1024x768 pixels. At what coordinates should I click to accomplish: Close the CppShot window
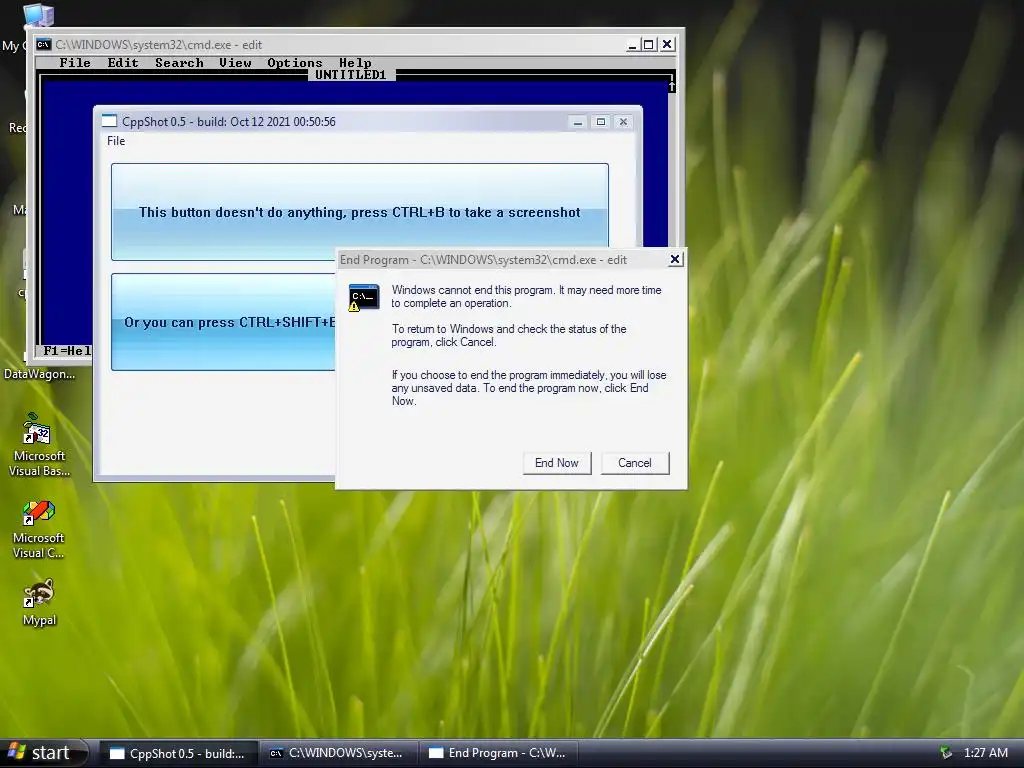[624, 122]
